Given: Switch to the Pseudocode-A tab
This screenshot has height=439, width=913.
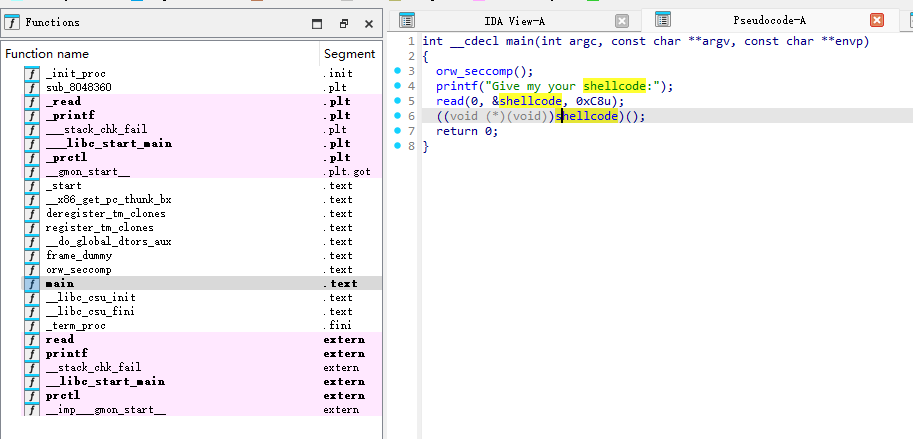Looking at the screenshot, I should point(769,20).
